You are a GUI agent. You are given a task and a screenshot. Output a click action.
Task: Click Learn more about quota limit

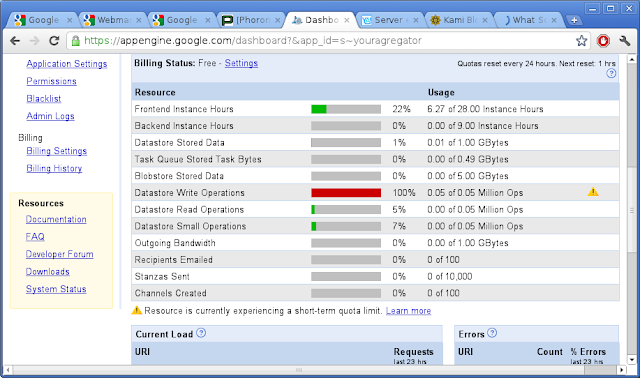click(x=408, y=311)
